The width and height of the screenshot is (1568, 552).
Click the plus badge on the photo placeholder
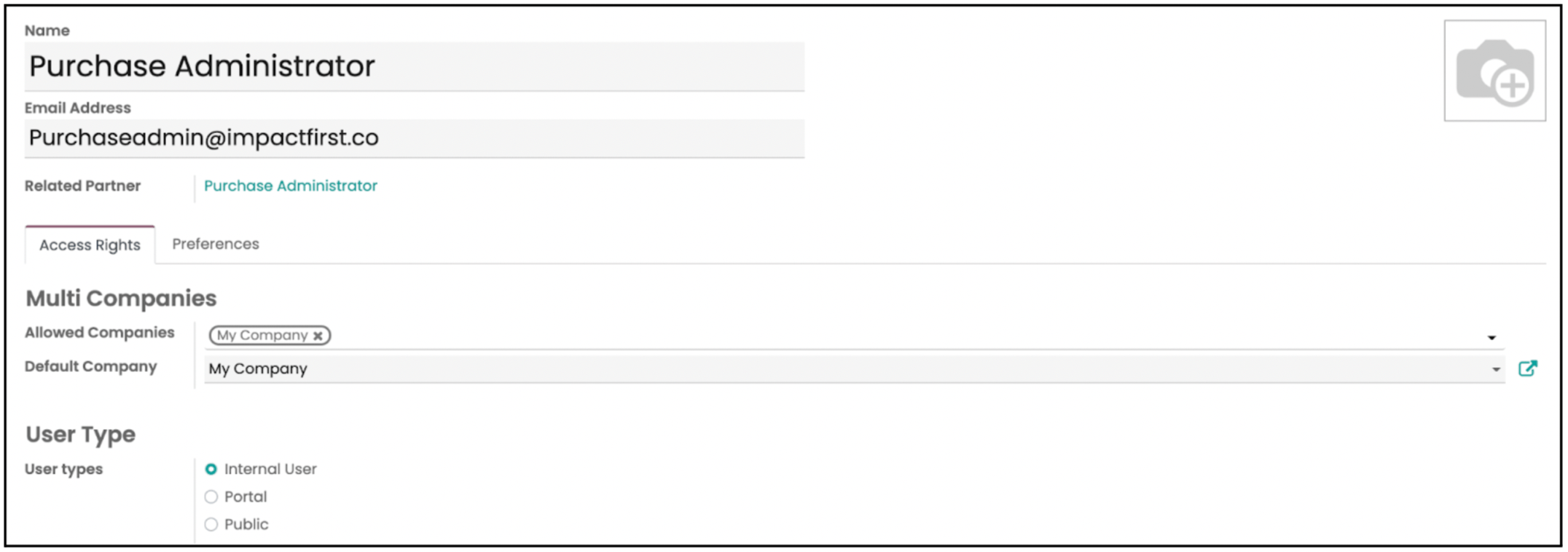(x=1513, y=86)
